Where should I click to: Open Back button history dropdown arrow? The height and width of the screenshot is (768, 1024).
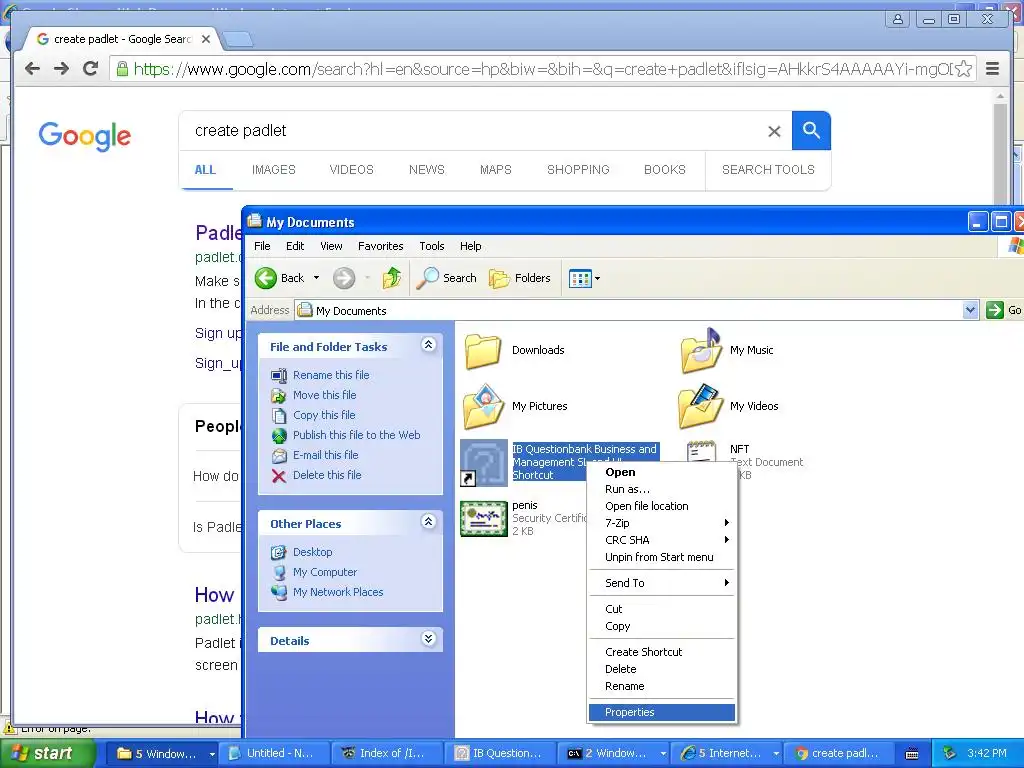pyautogui.click(x=317, y=278)
